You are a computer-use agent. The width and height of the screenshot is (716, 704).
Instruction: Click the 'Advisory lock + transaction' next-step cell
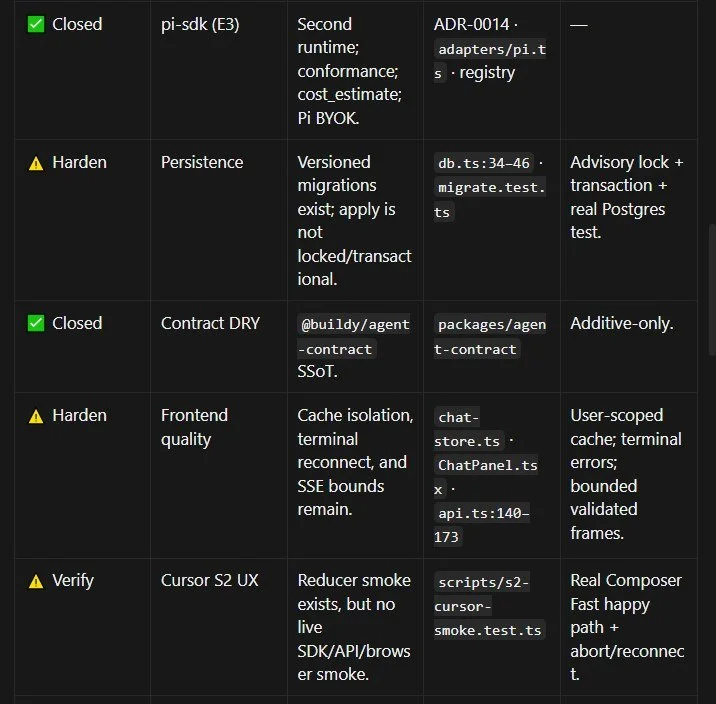[626, 197]
